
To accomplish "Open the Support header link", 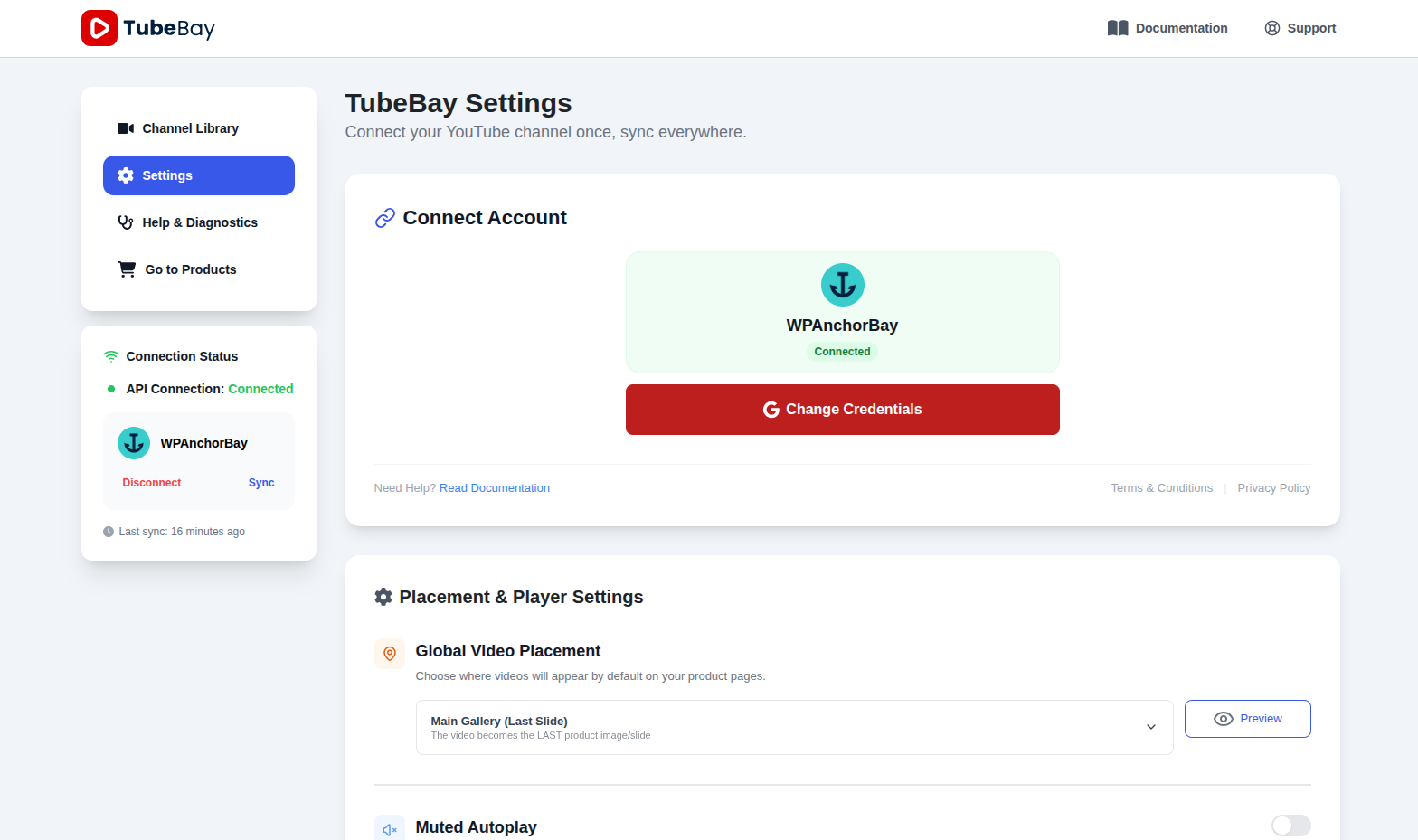I will pos(1300,28).
